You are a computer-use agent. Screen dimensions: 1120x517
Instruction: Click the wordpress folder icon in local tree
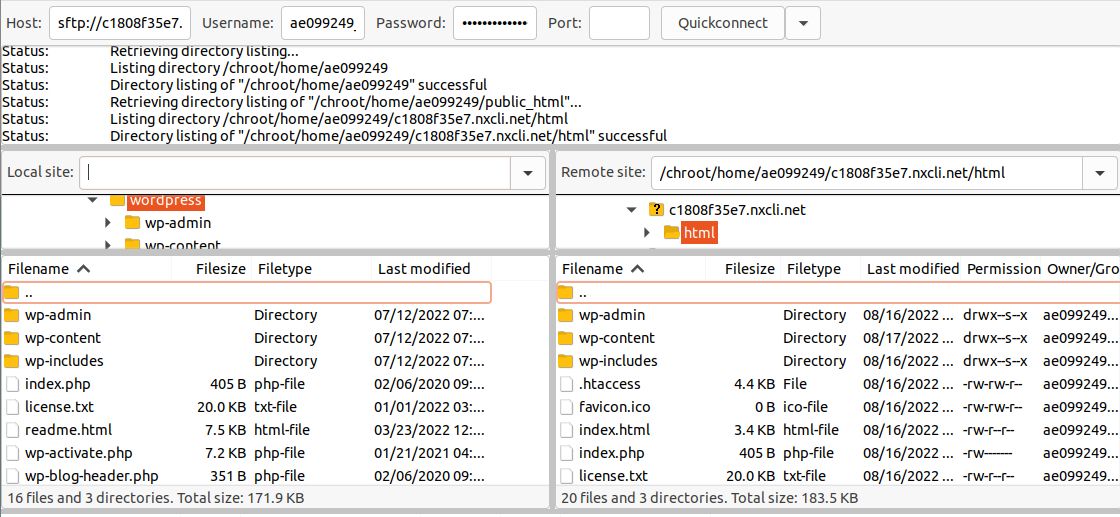[117, 201]
